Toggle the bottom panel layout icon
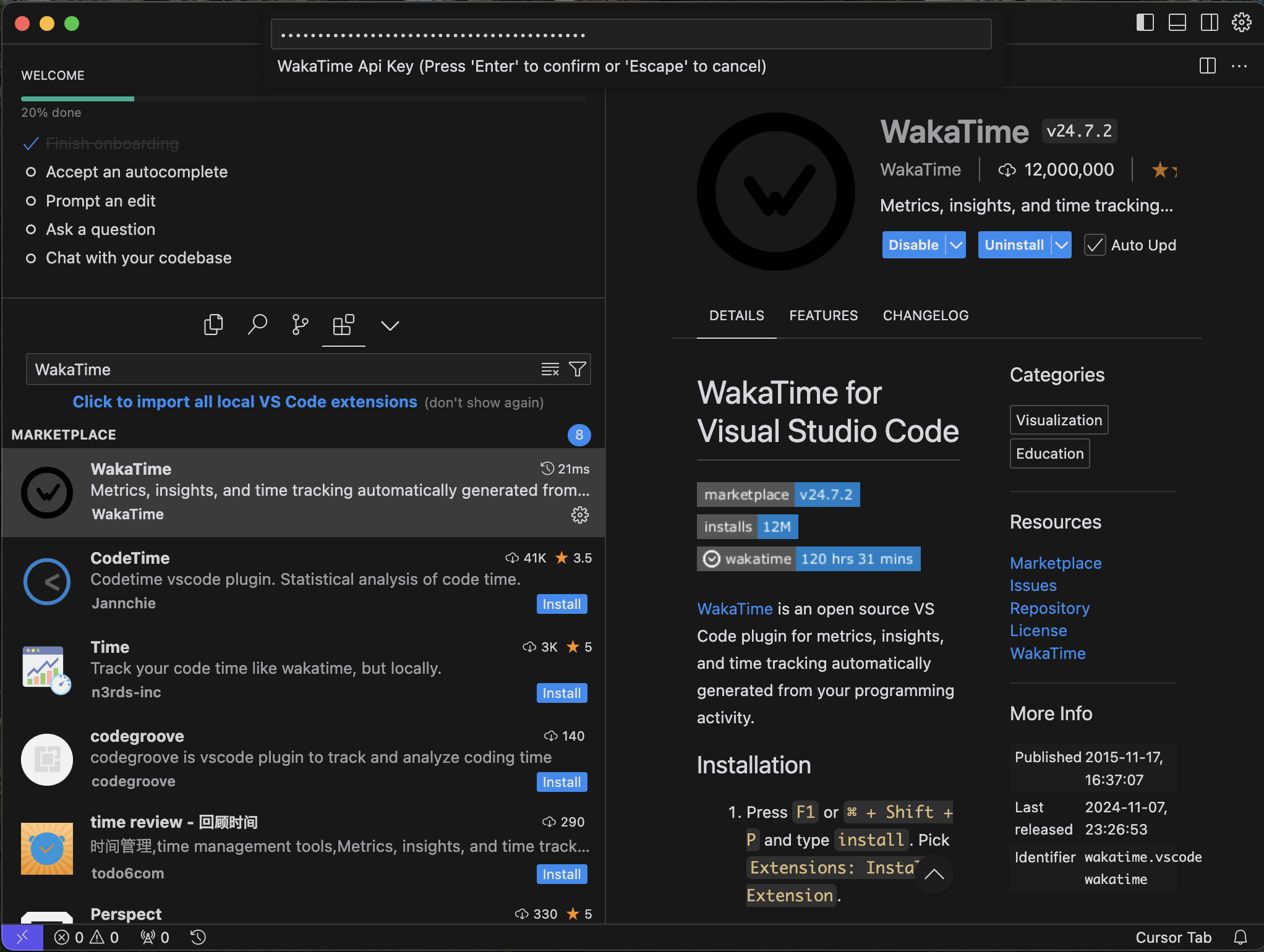 coord(1177,23)
